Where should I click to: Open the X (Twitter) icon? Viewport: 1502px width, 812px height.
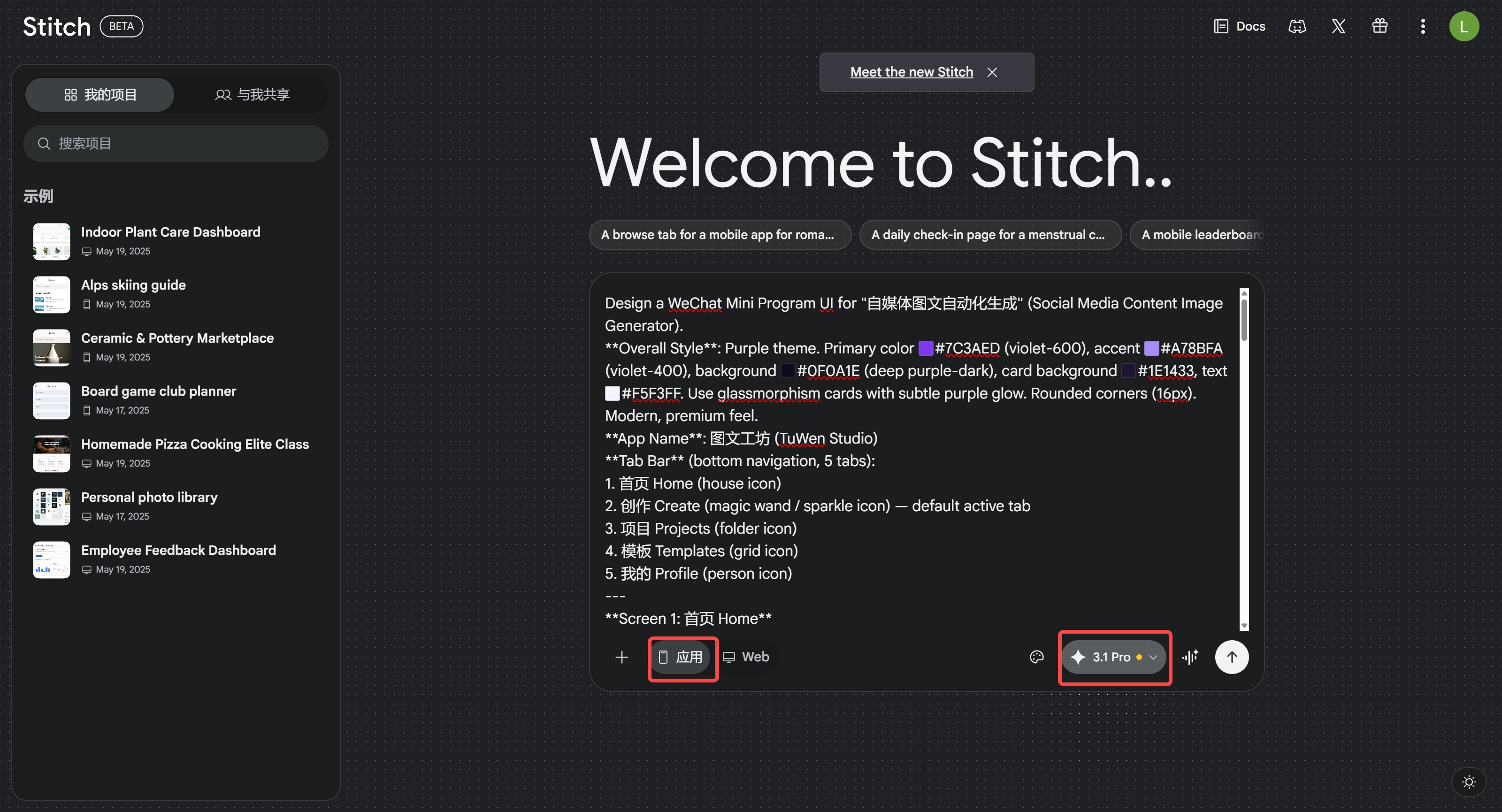pyautogui.click(x=1338, y=26)
